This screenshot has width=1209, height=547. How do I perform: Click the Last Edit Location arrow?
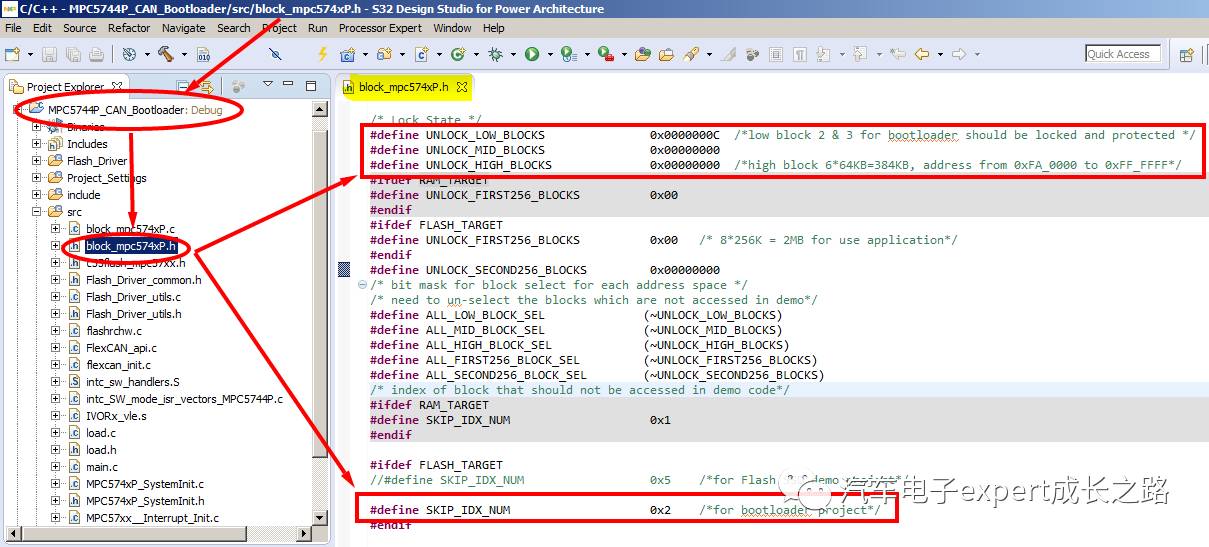point(897,54)
